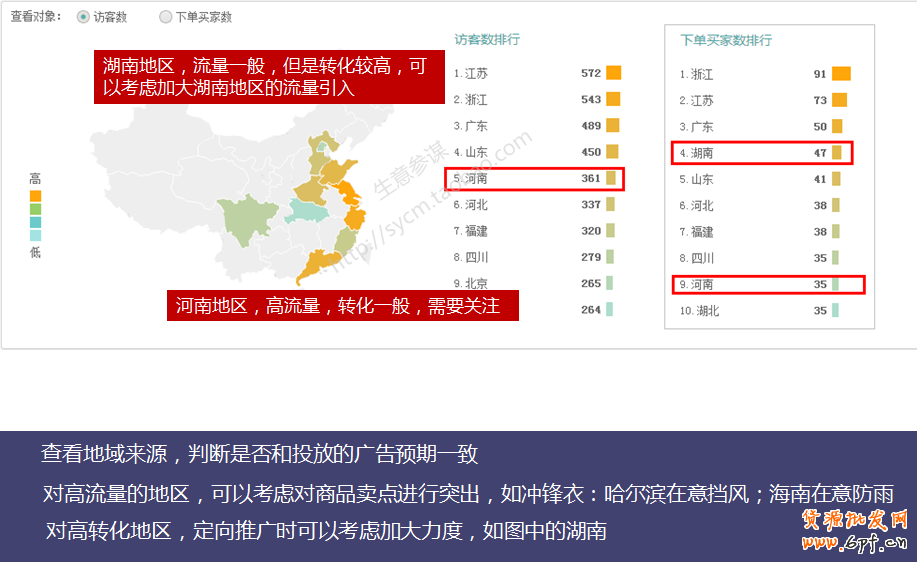Click 8.四川 in buyer ranking
The height and width of the screenshot is (564, 917).
[696, 258]
